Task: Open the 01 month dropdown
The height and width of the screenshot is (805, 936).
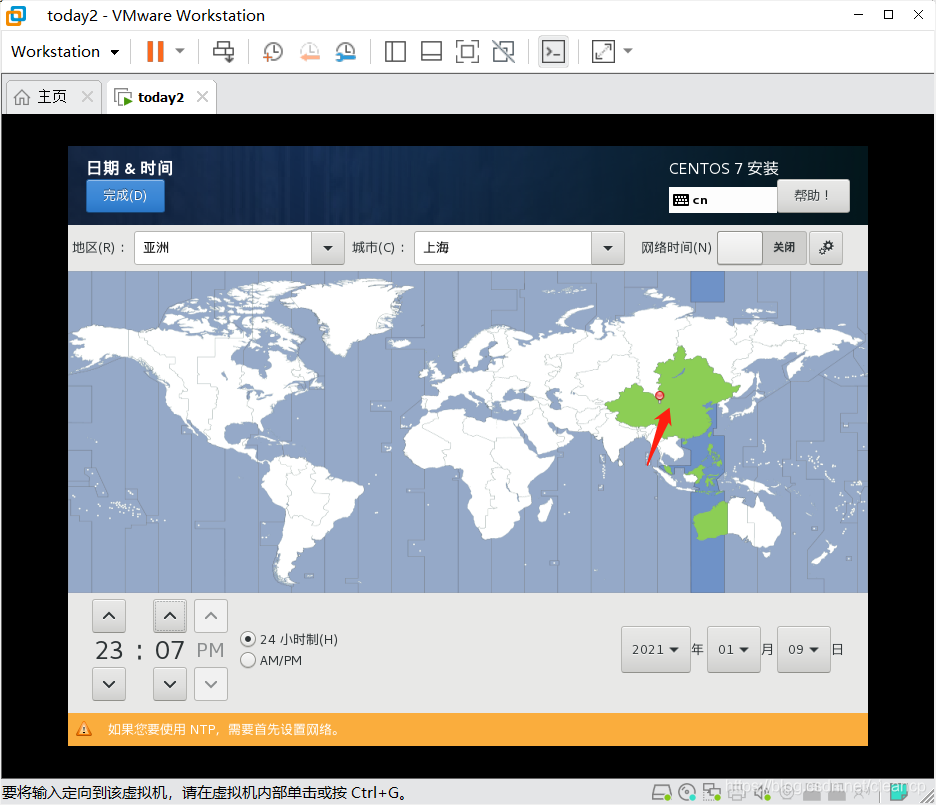Action: 734,649
